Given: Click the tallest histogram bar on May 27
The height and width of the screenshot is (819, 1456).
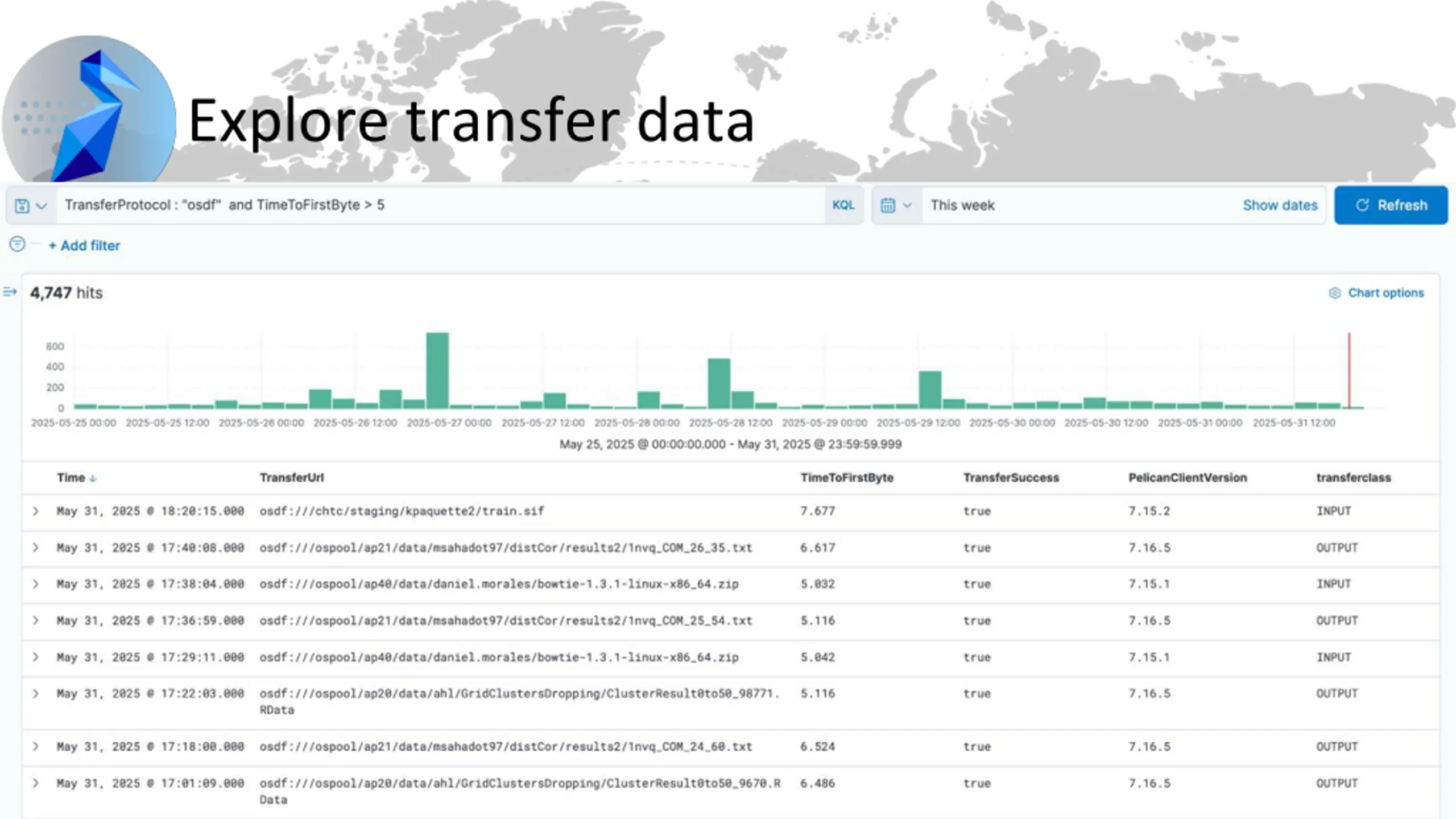Looking at the screenshot, I should tap(437, 370).
